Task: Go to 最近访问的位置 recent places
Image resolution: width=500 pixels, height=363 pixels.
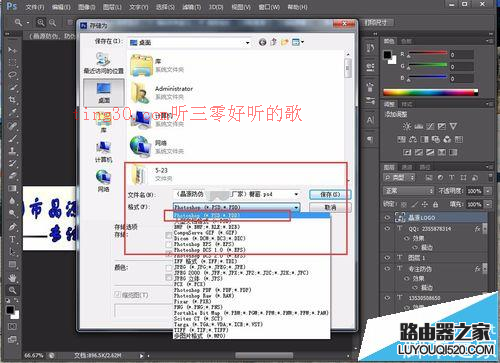Action: (x=104, y=63)
